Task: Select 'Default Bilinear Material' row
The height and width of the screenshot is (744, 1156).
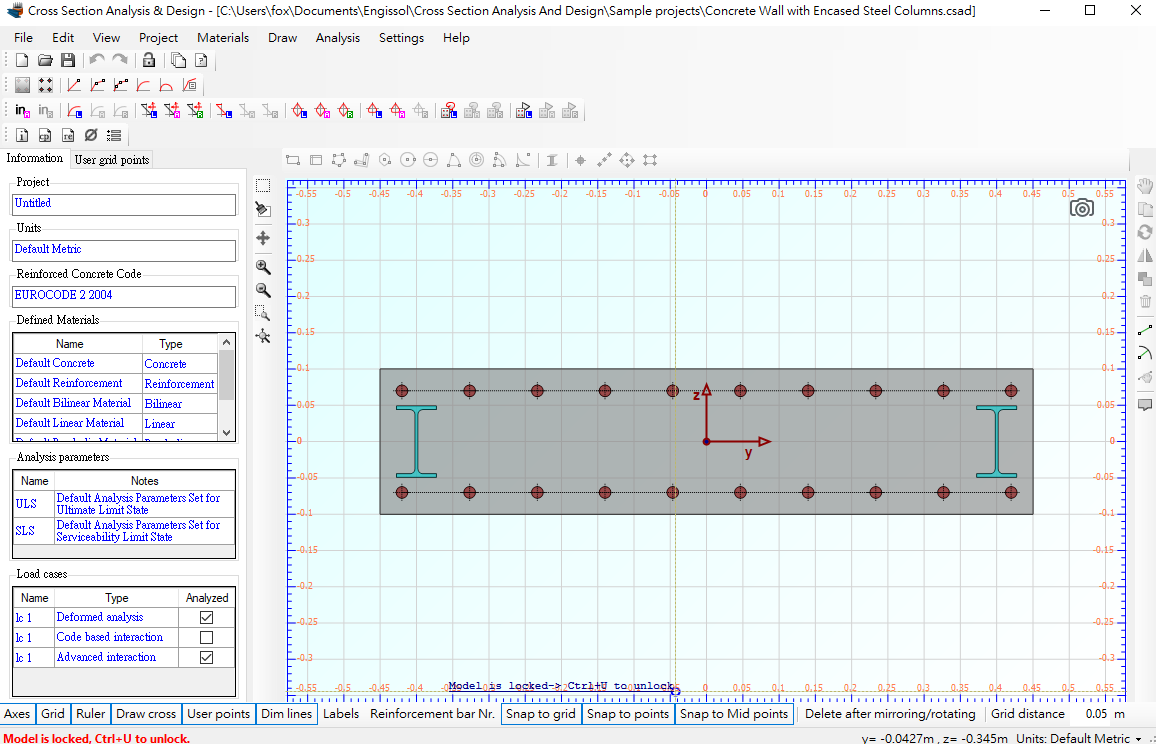Action: (x=116, y=403)
